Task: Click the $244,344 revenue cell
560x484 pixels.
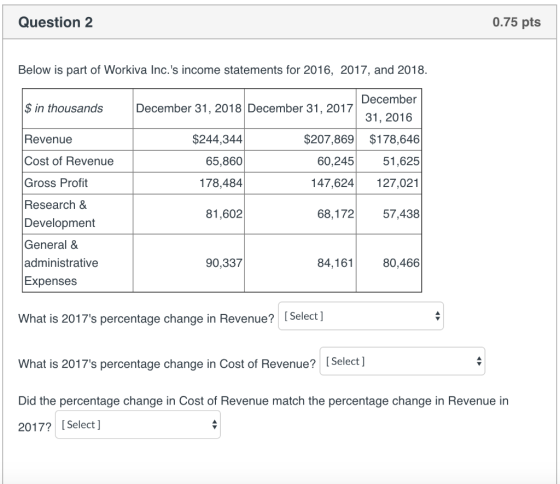Action: pos(189,139)
